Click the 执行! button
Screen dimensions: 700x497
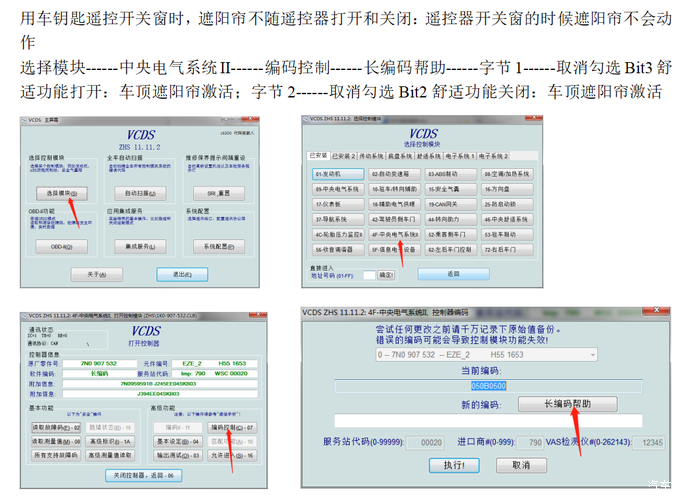(x=454, y=465)
